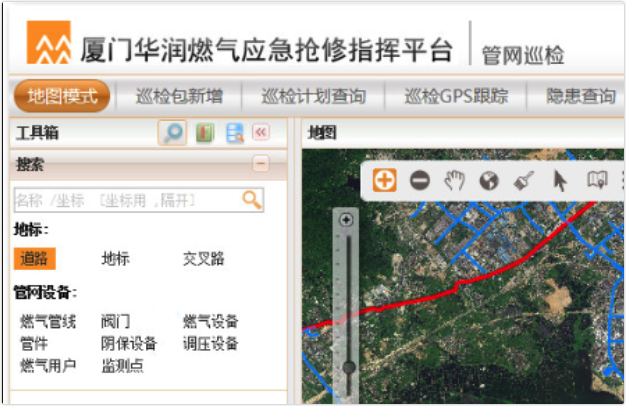Click the 工具箱 panel header text
This screenshot has width=626, height=406.
(37, 133)
